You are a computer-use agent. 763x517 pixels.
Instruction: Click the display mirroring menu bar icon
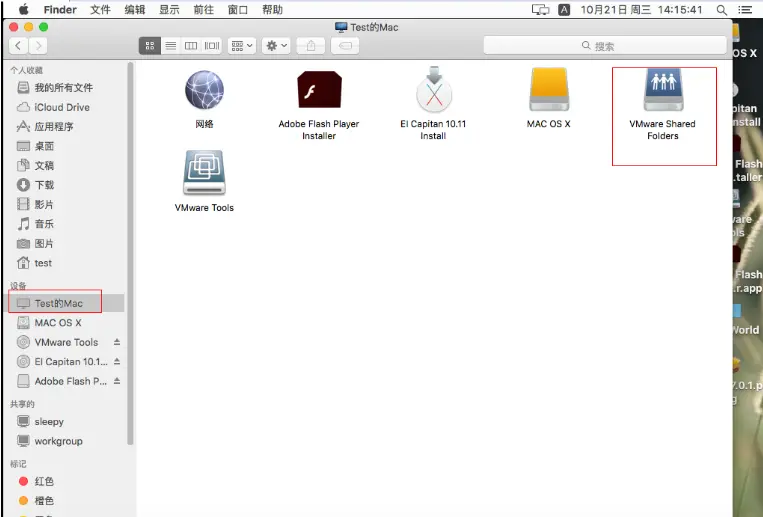tap(540, 10)
